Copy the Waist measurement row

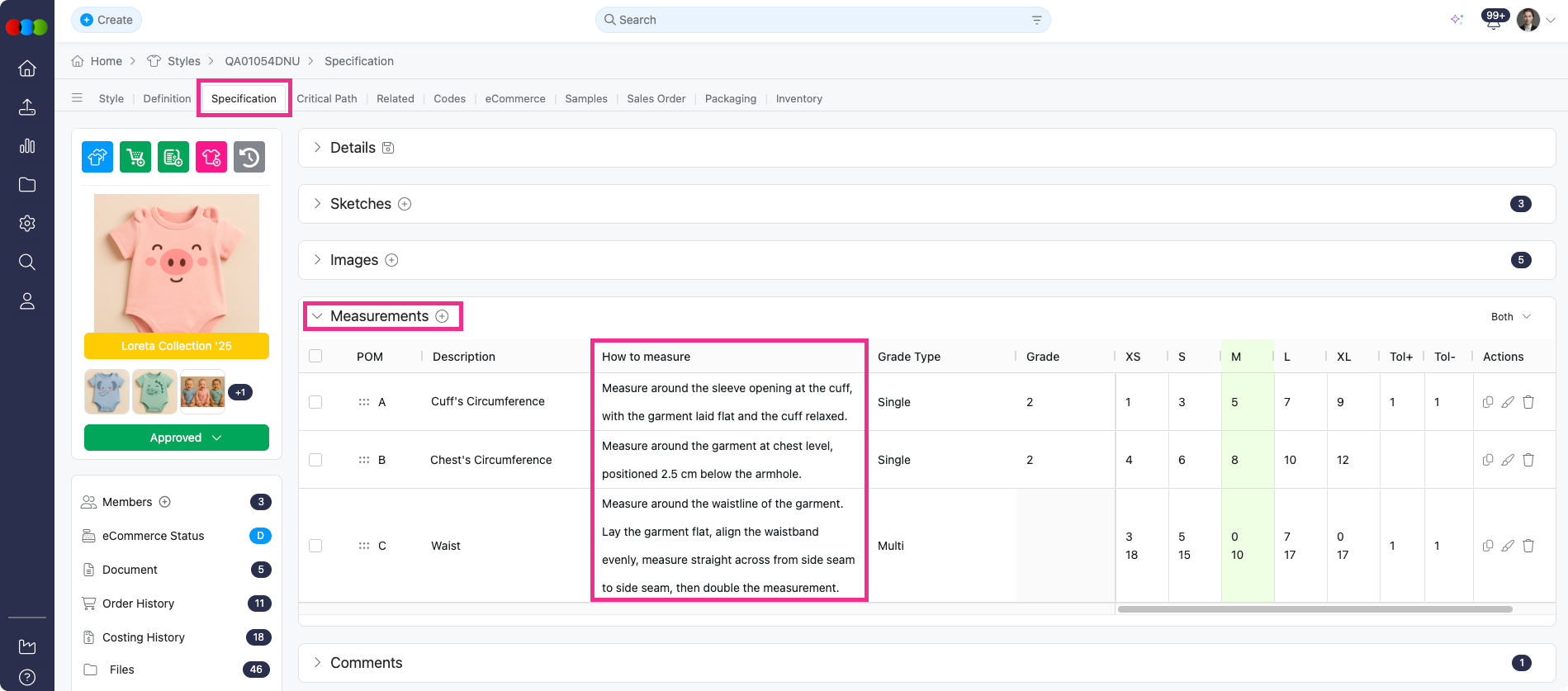(x=1488, y=546)
